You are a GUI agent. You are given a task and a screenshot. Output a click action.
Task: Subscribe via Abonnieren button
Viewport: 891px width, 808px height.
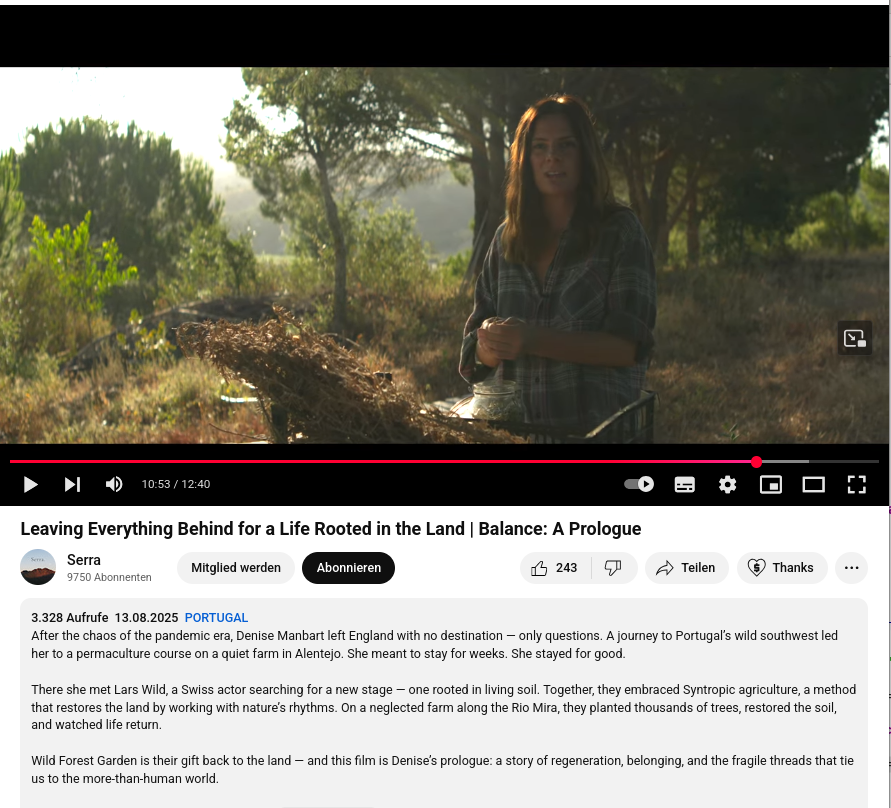coord(348,568)
